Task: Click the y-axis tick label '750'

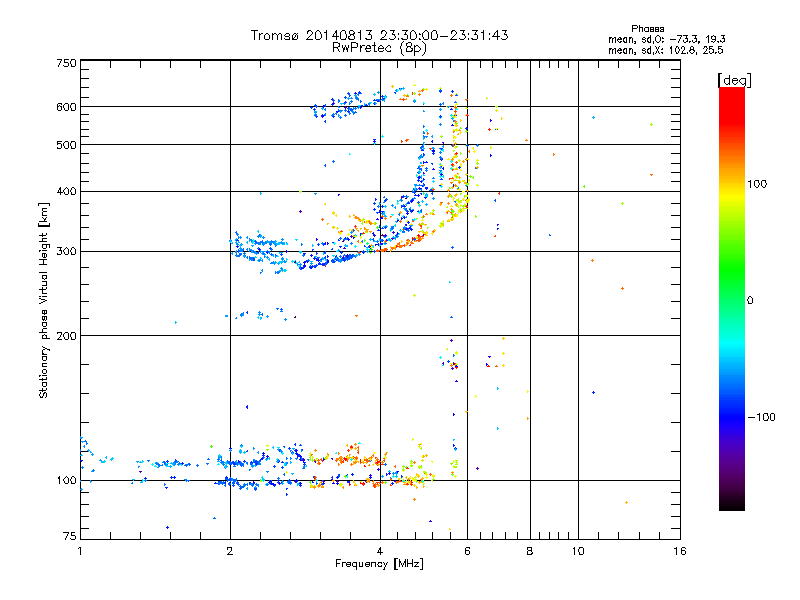Action: point(66,63)
